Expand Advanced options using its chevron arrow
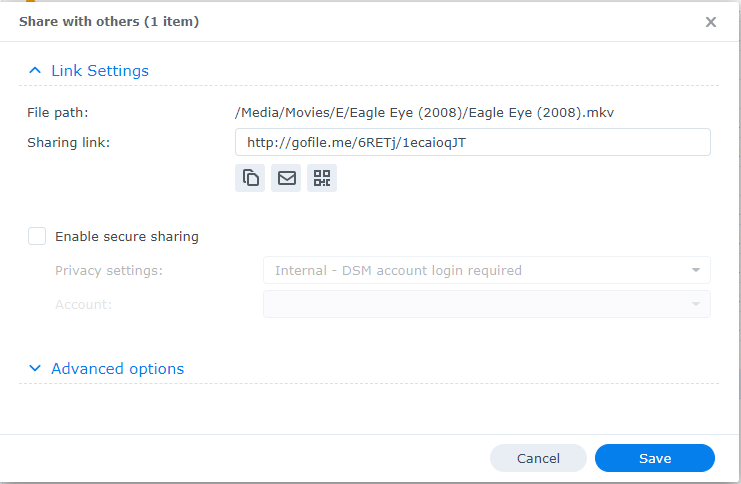 pyautogui.click(x=35, y=369)
